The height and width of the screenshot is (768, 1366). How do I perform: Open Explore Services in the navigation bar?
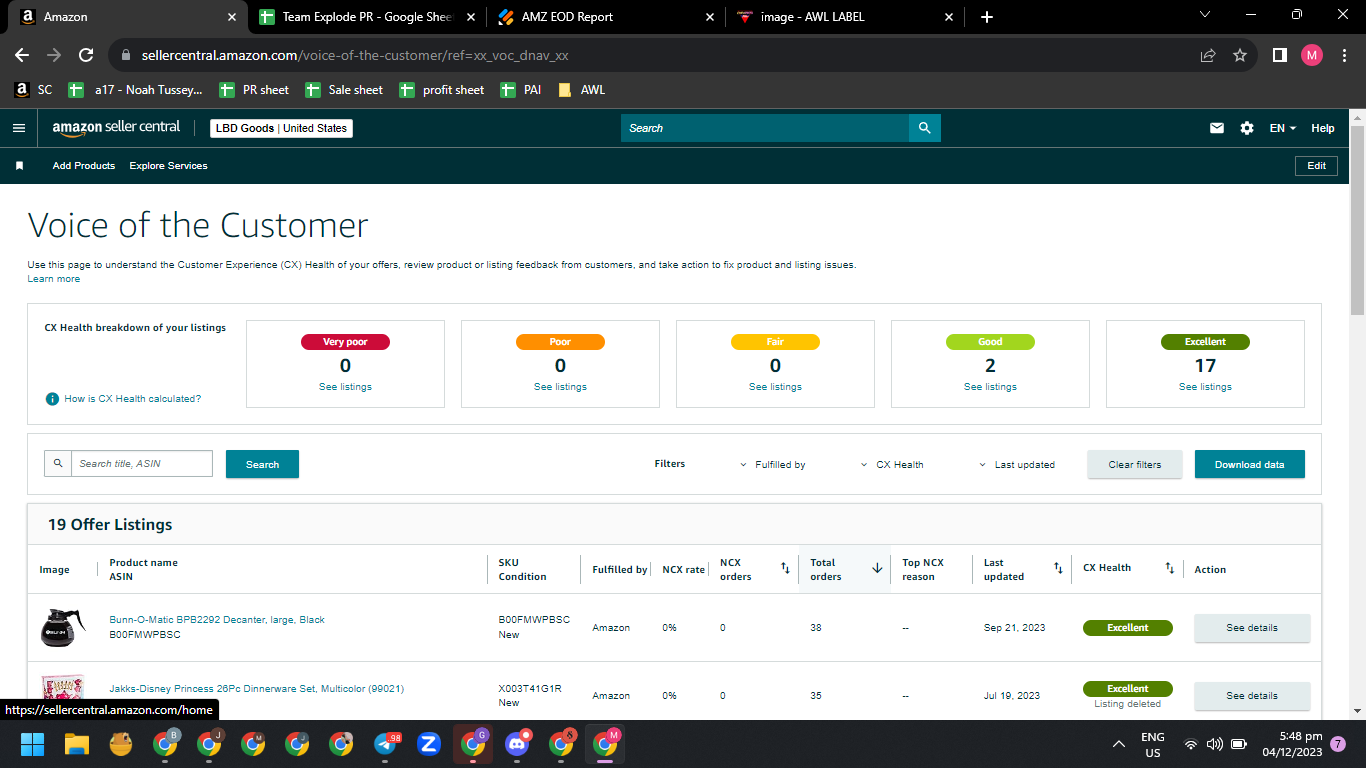169,166
